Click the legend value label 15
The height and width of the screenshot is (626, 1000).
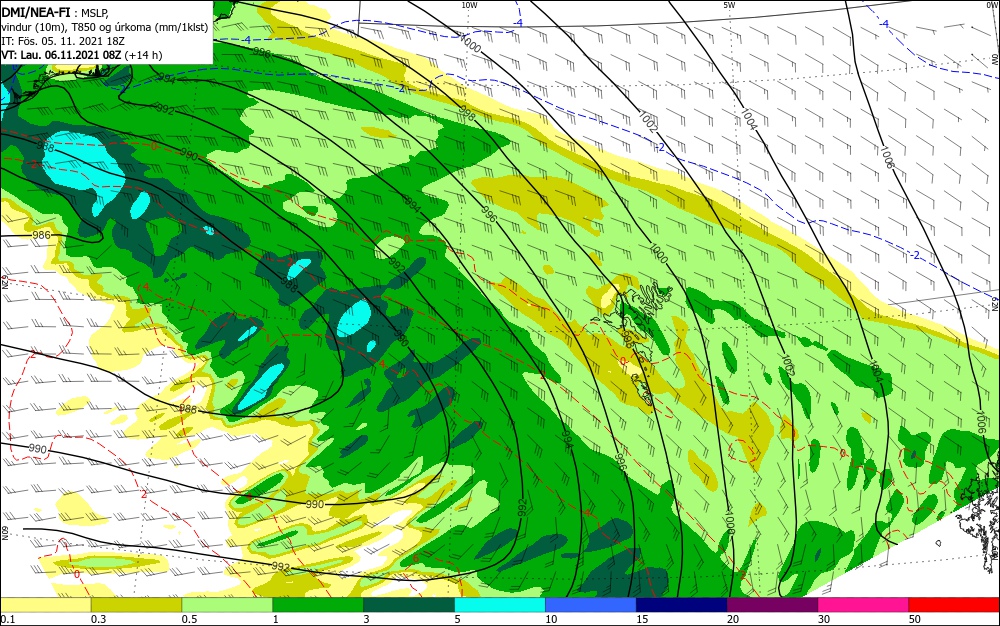642,619
